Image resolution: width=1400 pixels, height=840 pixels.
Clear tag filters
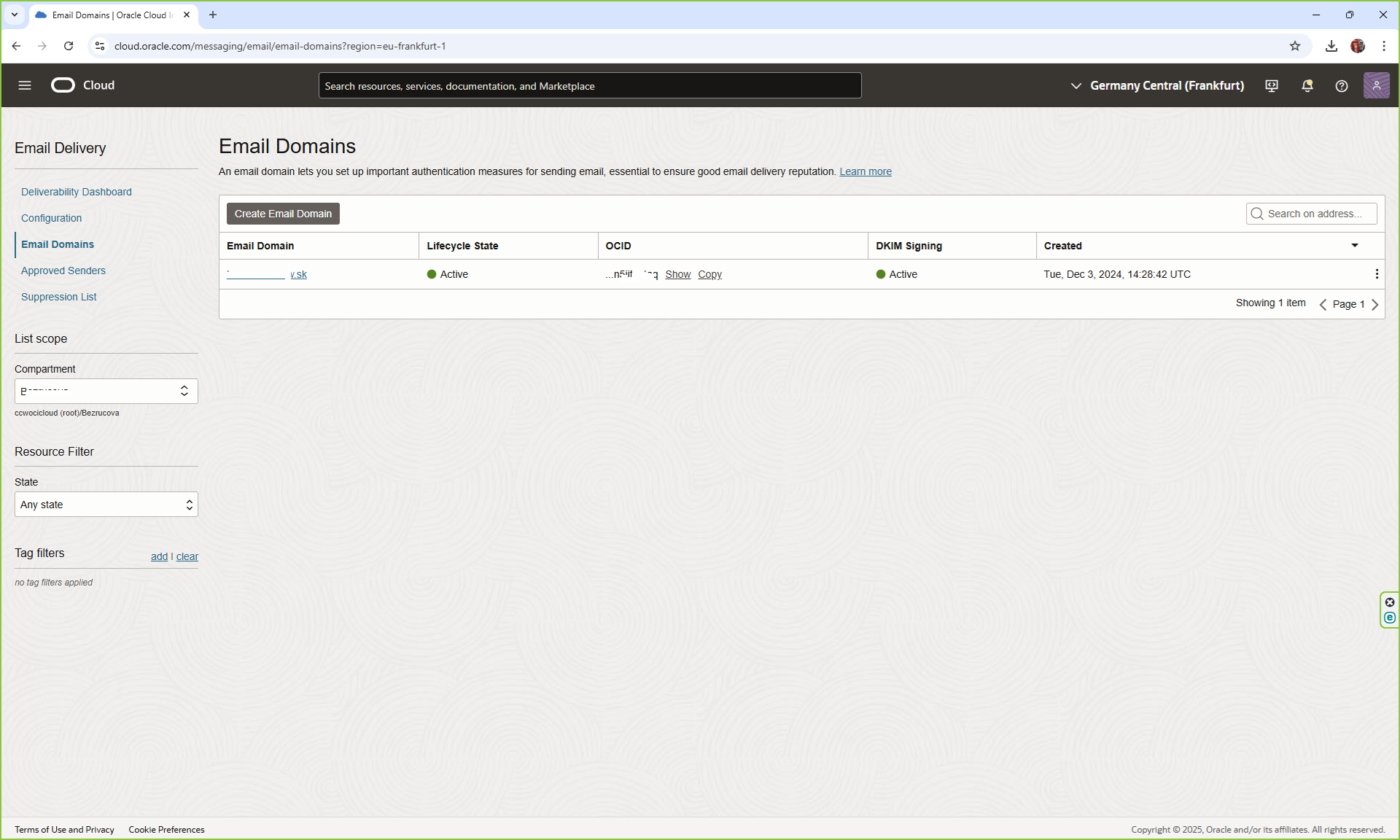(187, 556)
